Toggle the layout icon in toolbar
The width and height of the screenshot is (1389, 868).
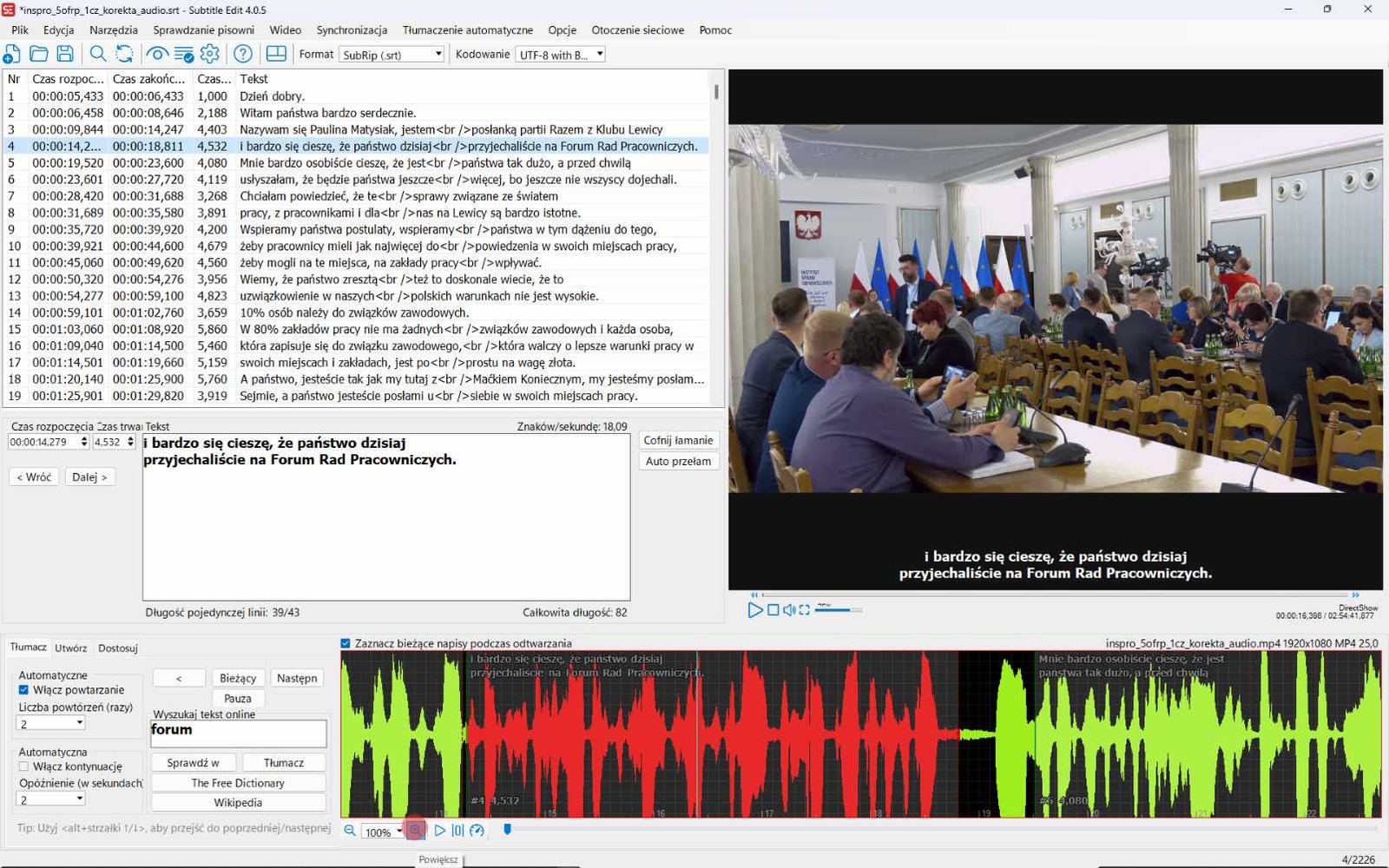pyautogui.click(x=276, y=54)
